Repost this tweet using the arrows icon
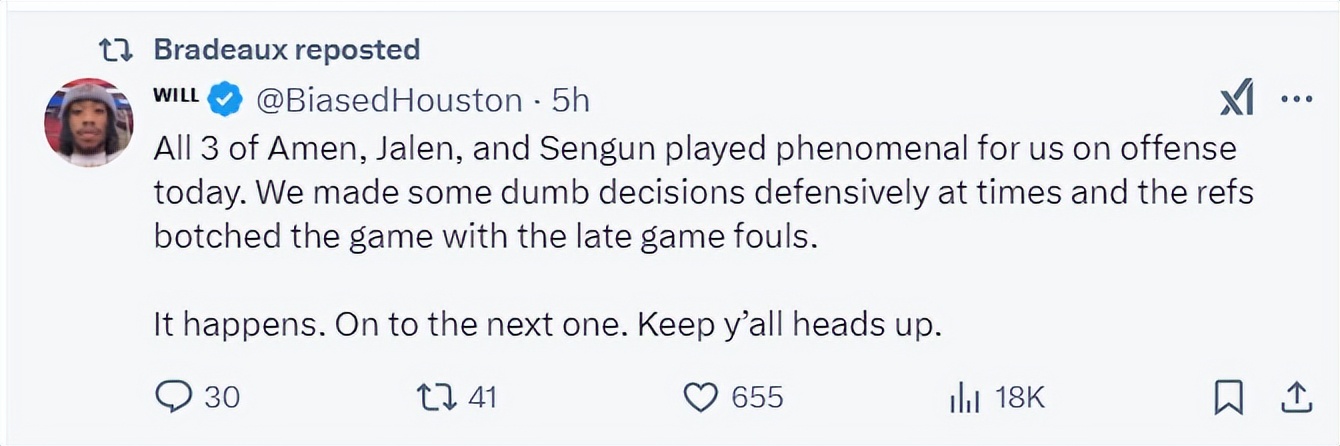Image resolution: width=1340 pixels, height=446 pixels. tap(438, 397)
